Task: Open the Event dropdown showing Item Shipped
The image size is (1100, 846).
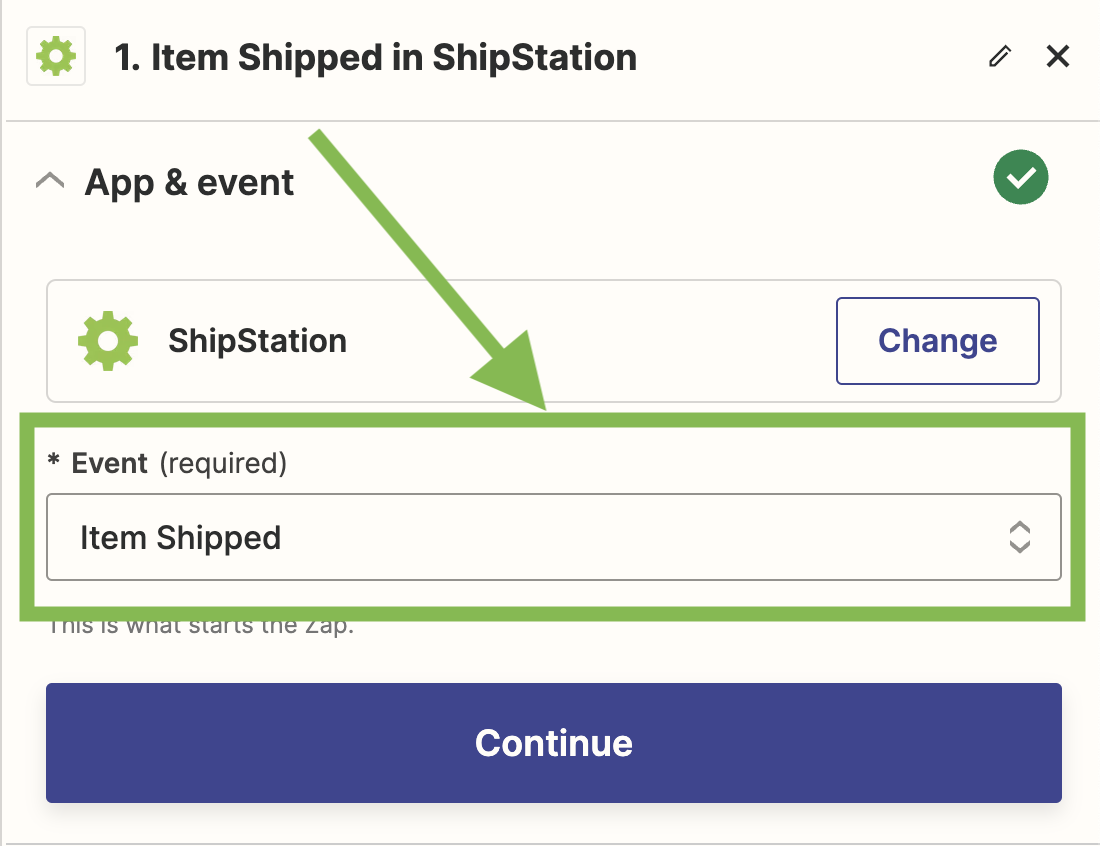Action: tap(553, 537)
